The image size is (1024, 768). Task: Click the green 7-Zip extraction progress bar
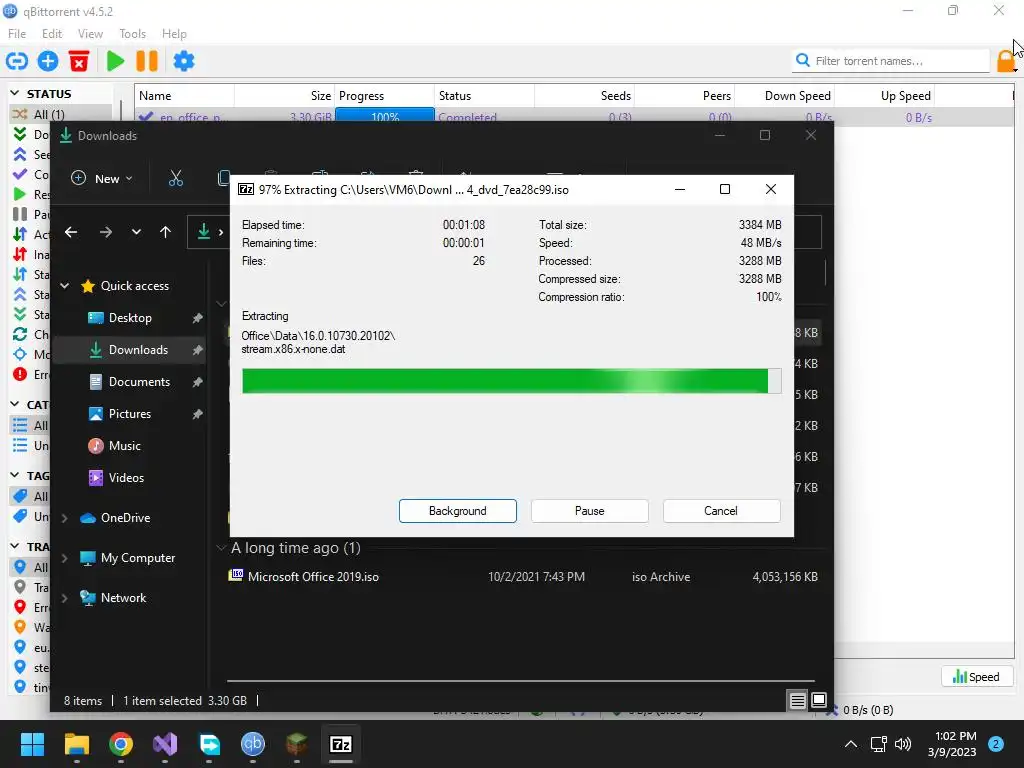pos(511,381)
